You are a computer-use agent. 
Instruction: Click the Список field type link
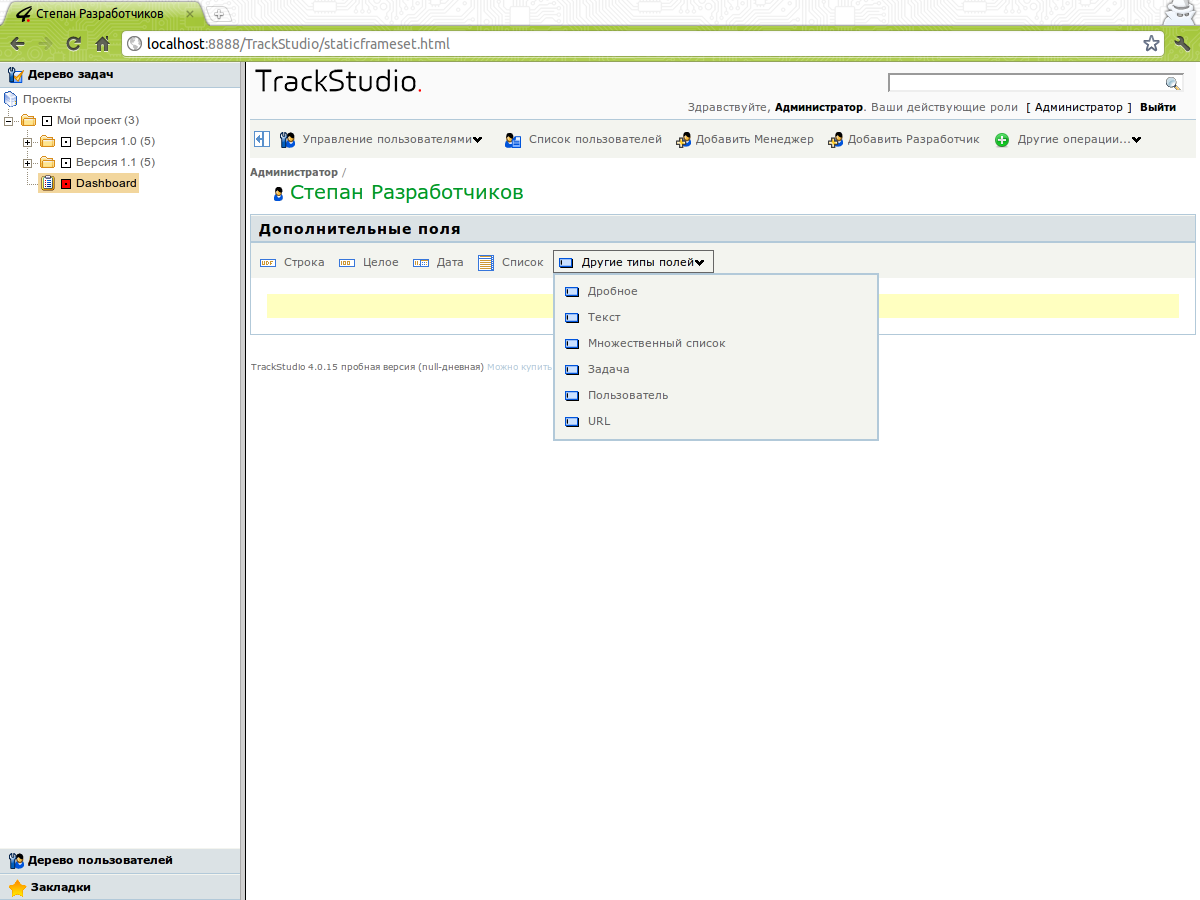point(523,263)
